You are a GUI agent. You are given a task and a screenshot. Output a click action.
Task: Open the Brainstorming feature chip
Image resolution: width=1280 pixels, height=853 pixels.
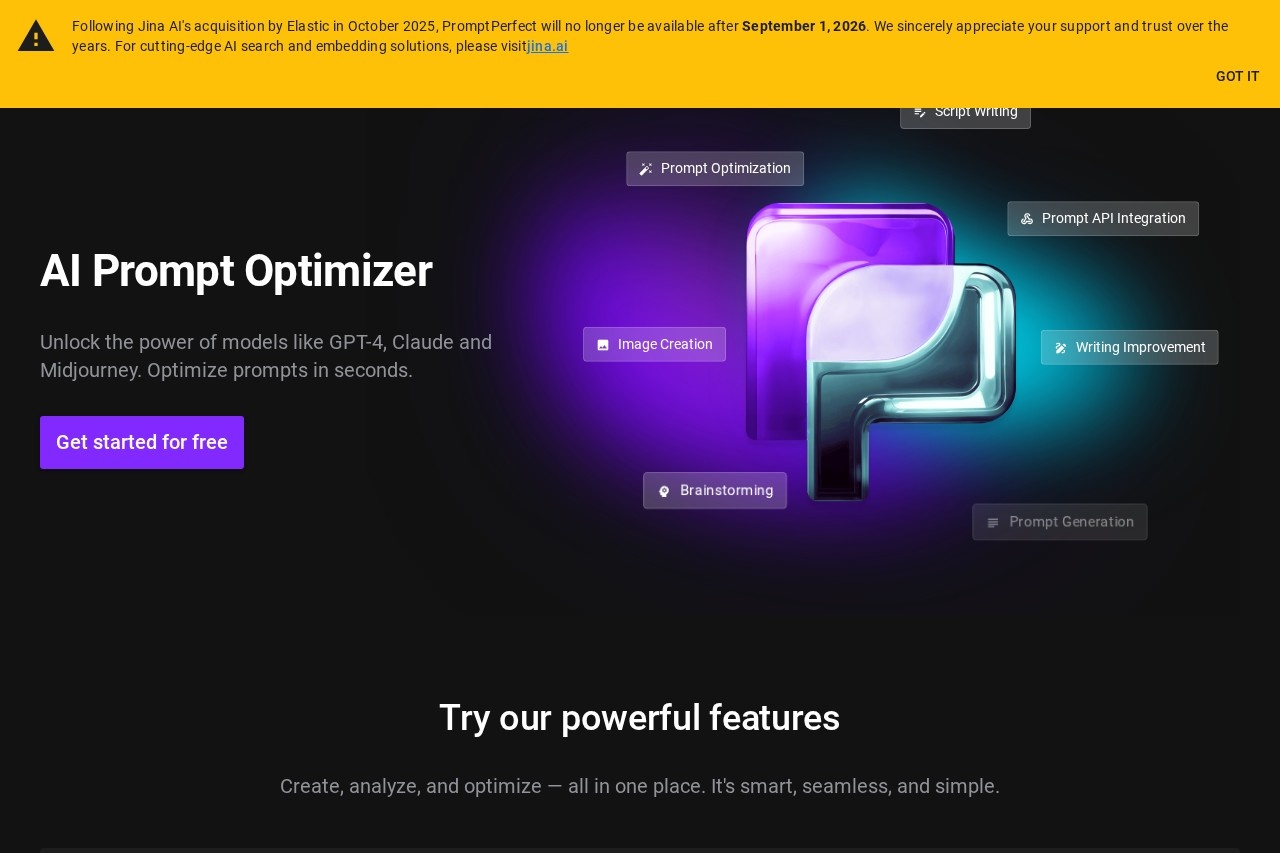(x=715, y=490)
